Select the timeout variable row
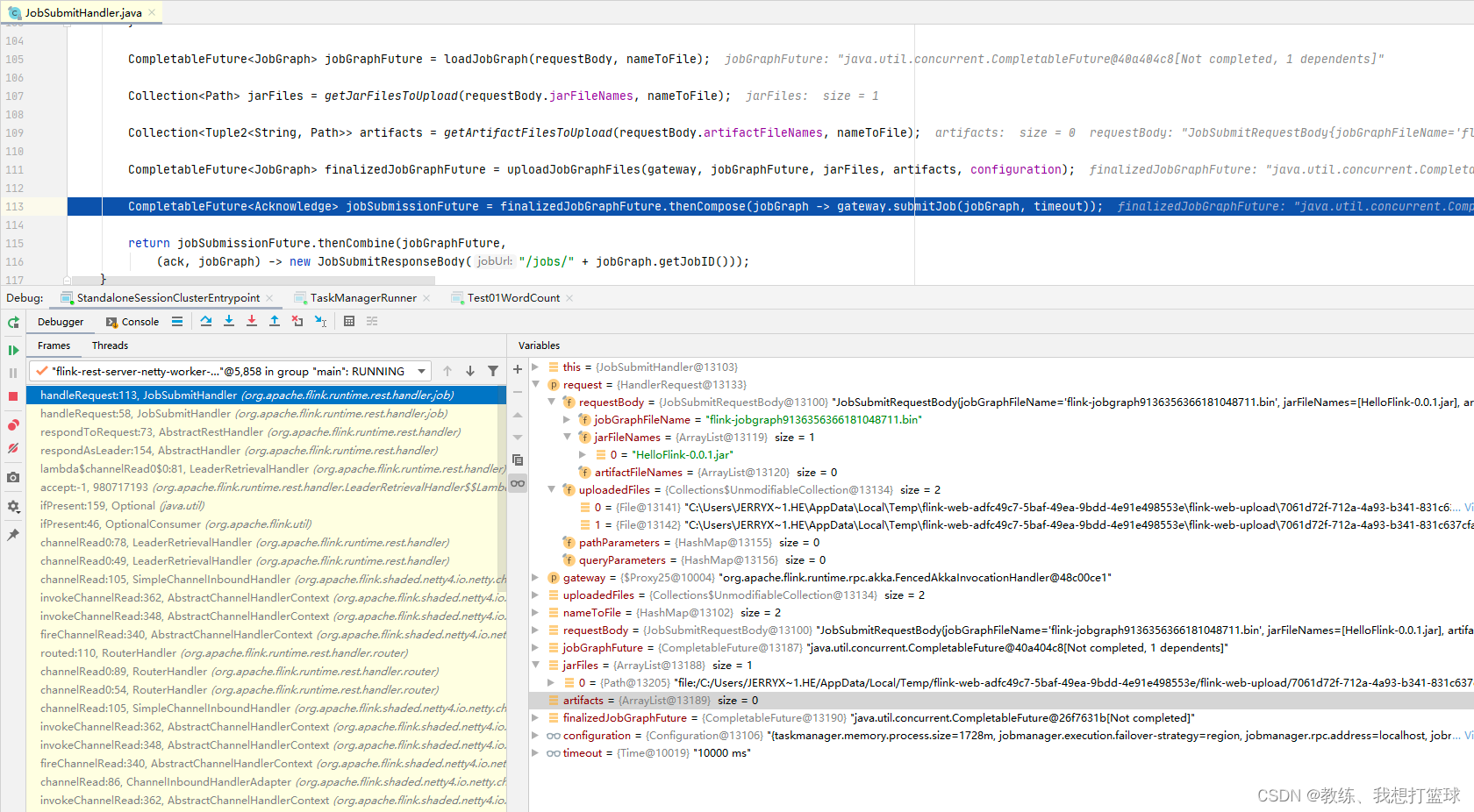1474x812 pixels. point(1001,753)
